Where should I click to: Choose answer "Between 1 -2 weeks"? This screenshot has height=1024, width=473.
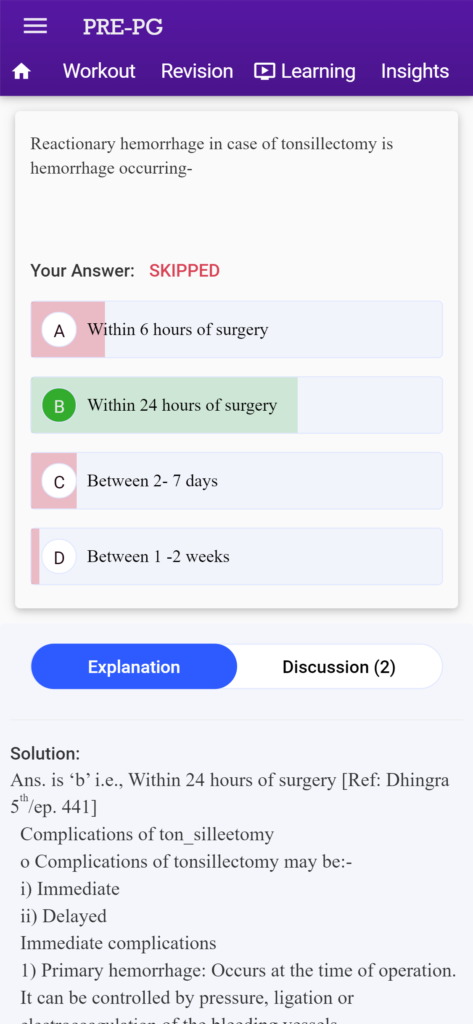[x=236, y=557]
